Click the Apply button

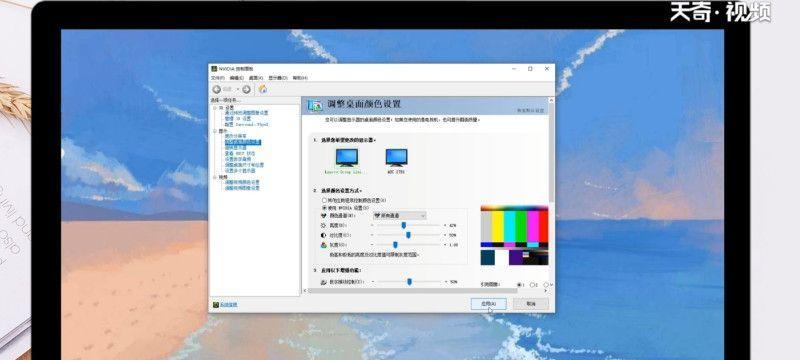(x=488, y=303)
